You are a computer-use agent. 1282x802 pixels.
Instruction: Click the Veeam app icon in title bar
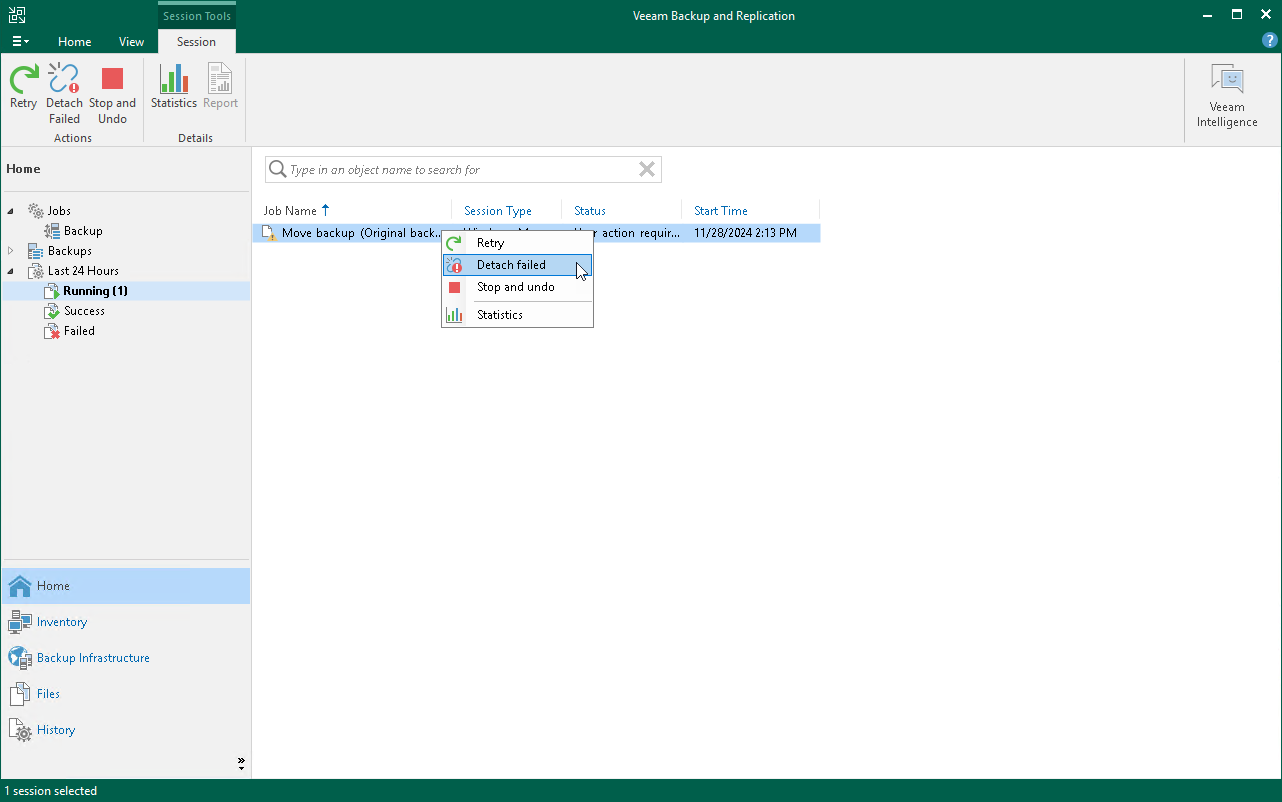[17, 15]
